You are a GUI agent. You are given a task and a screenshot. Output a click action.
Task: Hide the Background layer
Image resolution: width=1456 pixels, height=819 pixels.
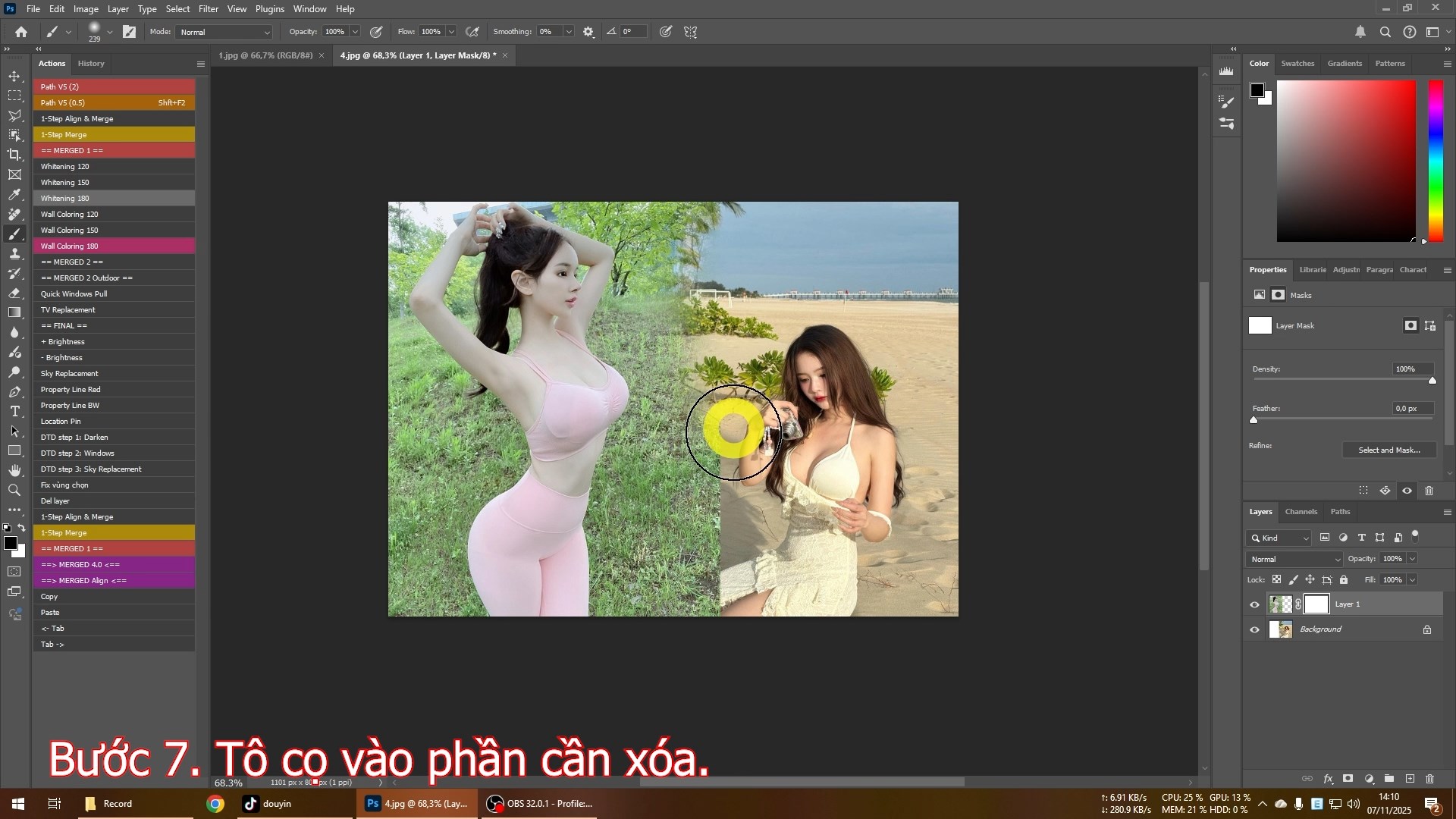1255,629
